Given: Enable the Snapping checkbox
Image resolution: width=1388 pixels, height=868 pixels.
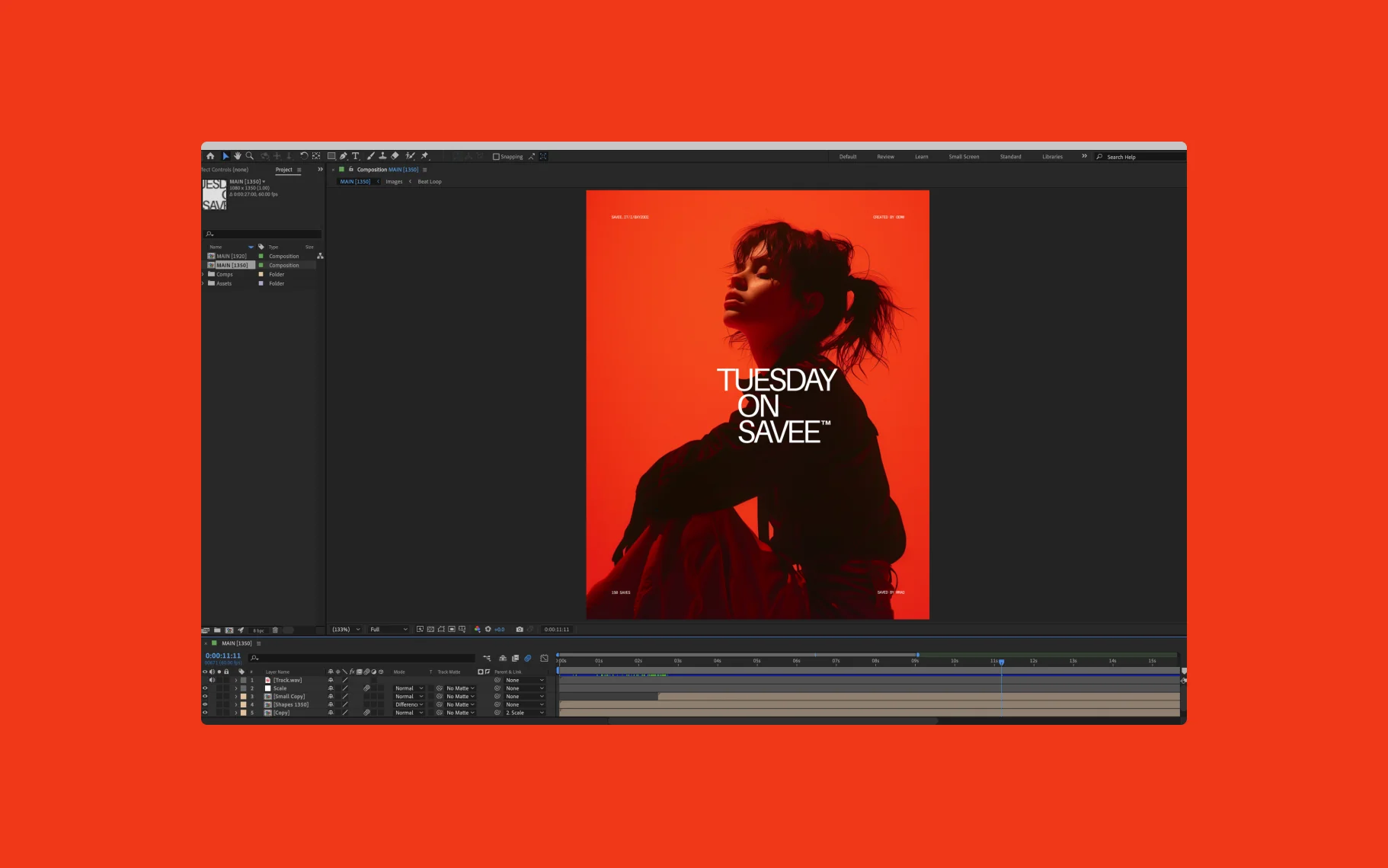Looking at the screenshot, I should click(x=496, y=157).
